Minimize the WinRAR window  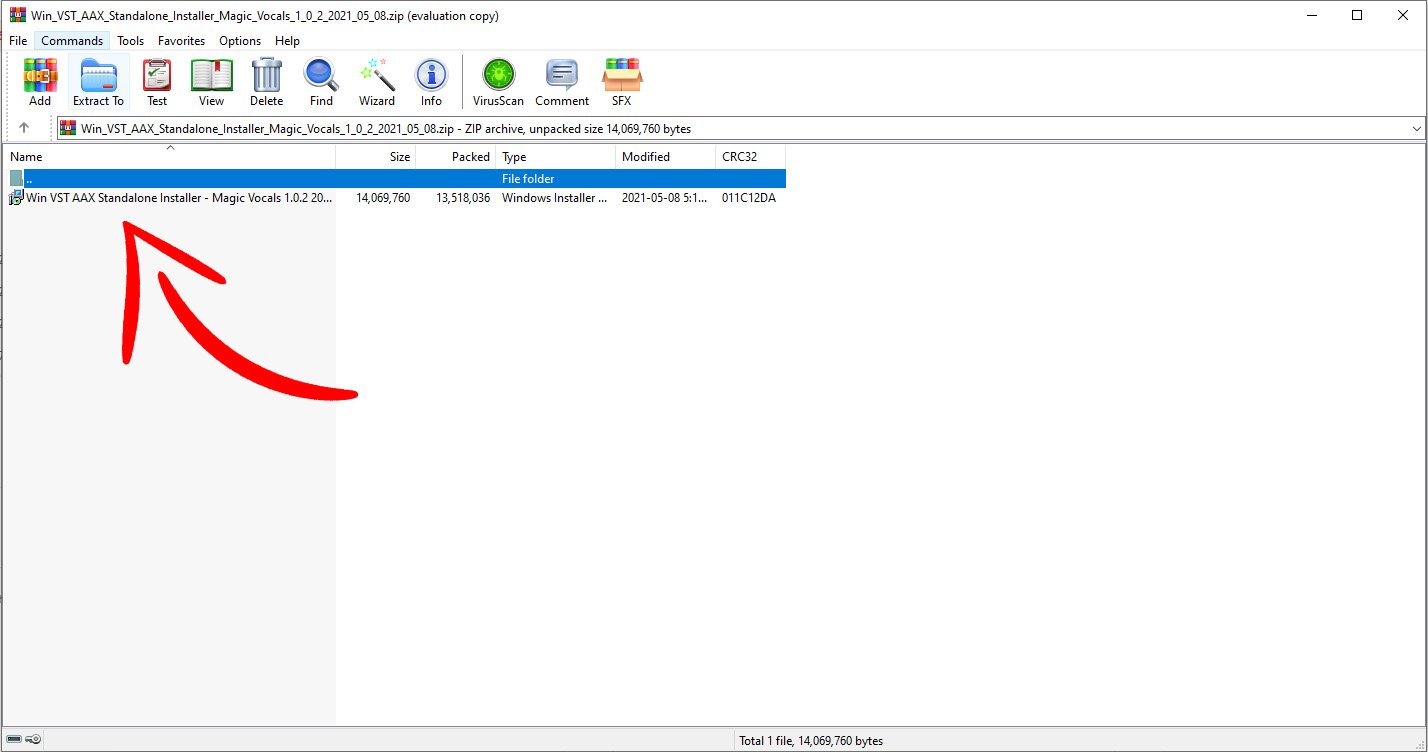(1310, 15)
